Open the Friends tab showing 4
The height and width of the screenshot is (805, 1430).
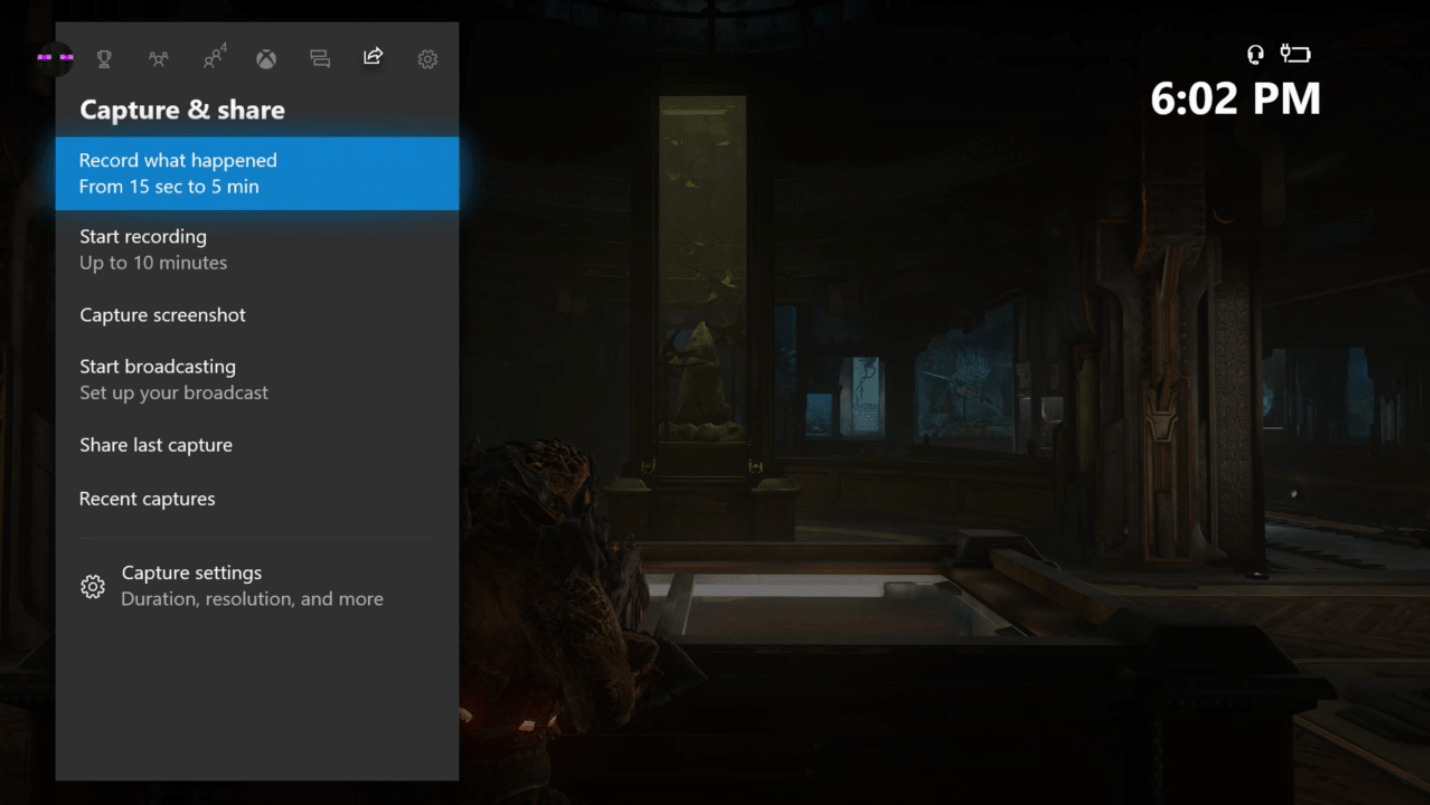pyautogui.click(x=214, y=57)
